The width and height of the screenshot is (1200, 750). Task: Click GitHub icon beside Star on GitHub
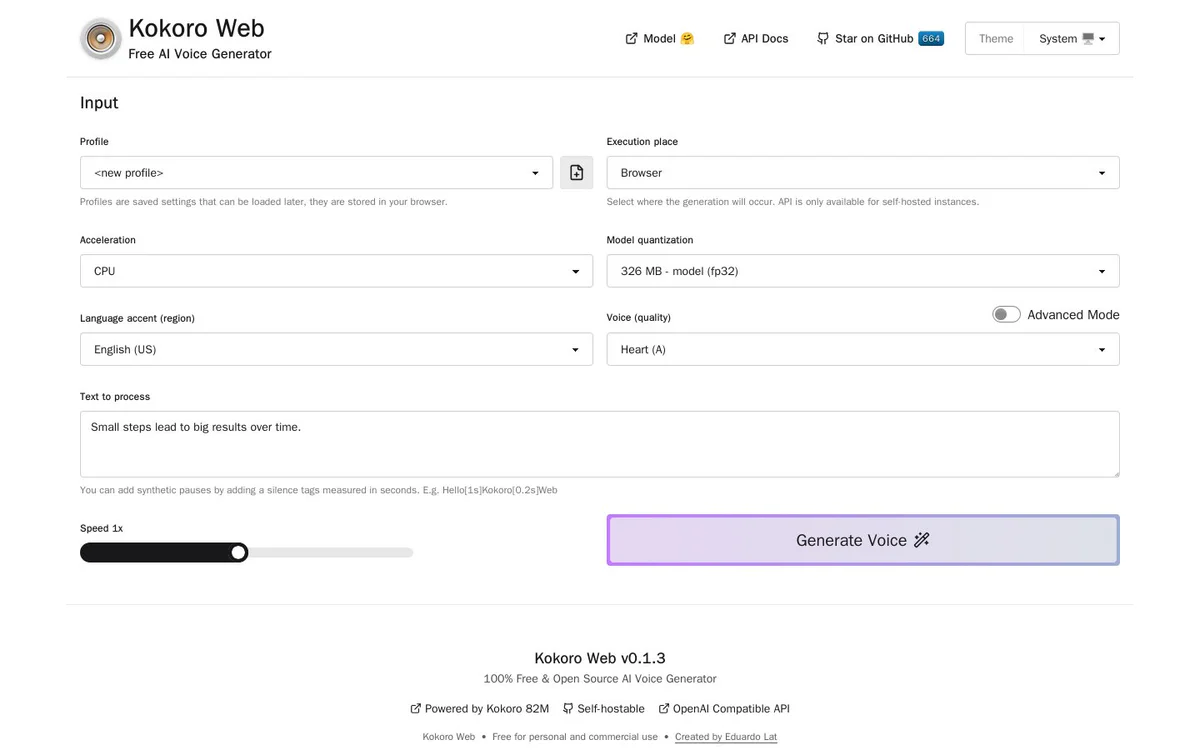[x=823, y=39]
